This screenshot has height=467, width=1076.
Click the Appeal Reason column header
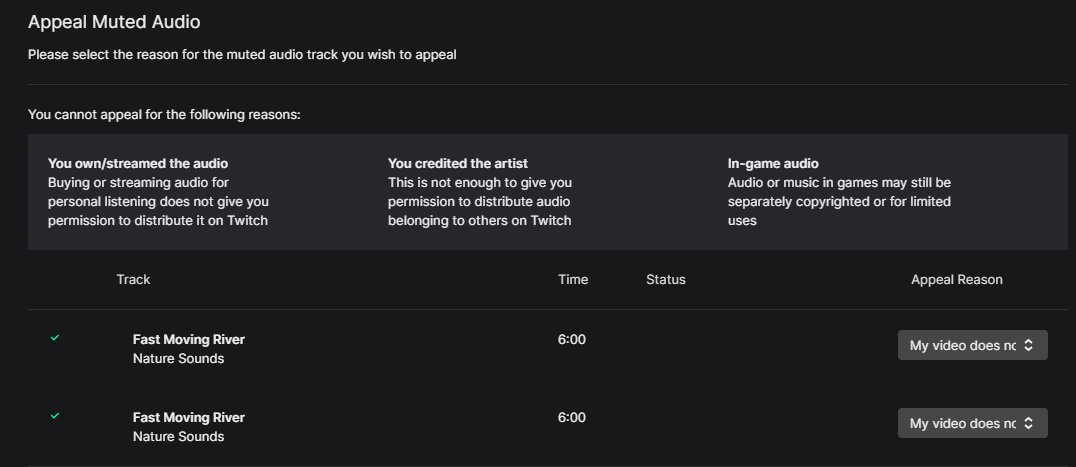pos(956,279)
